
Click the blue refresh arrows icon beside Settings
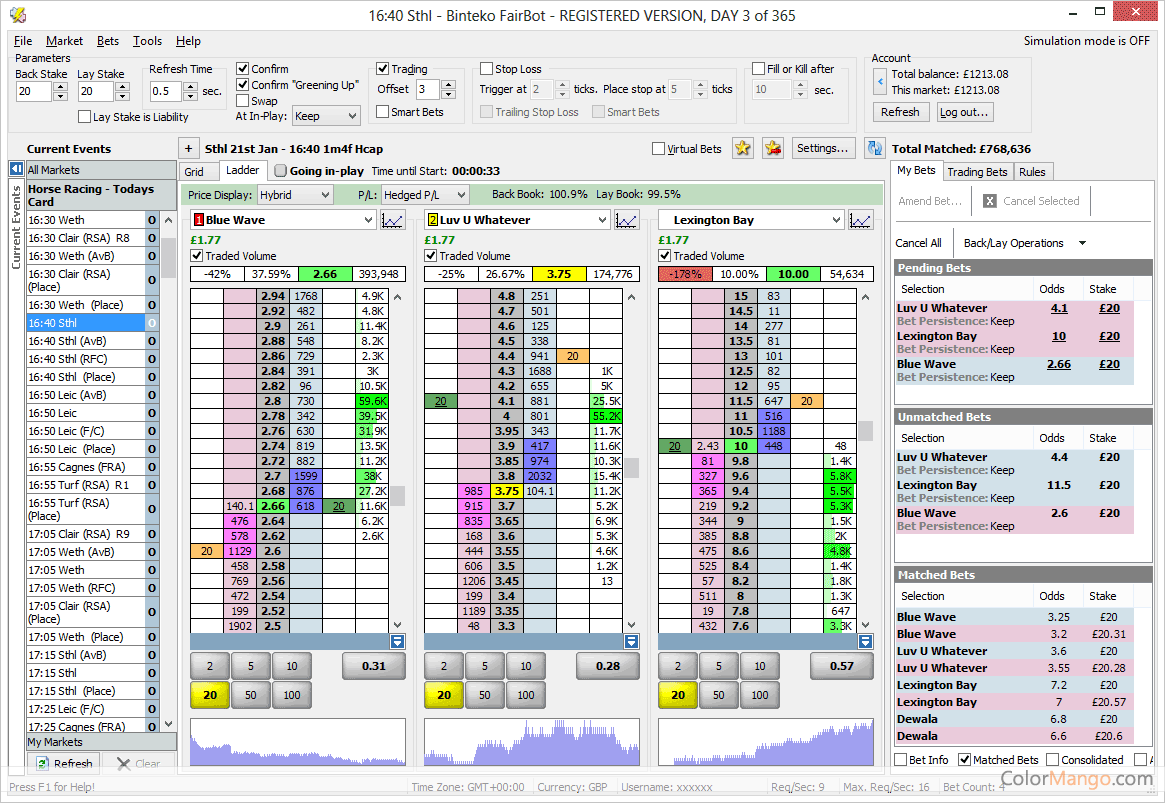click(x=875, y=148)
